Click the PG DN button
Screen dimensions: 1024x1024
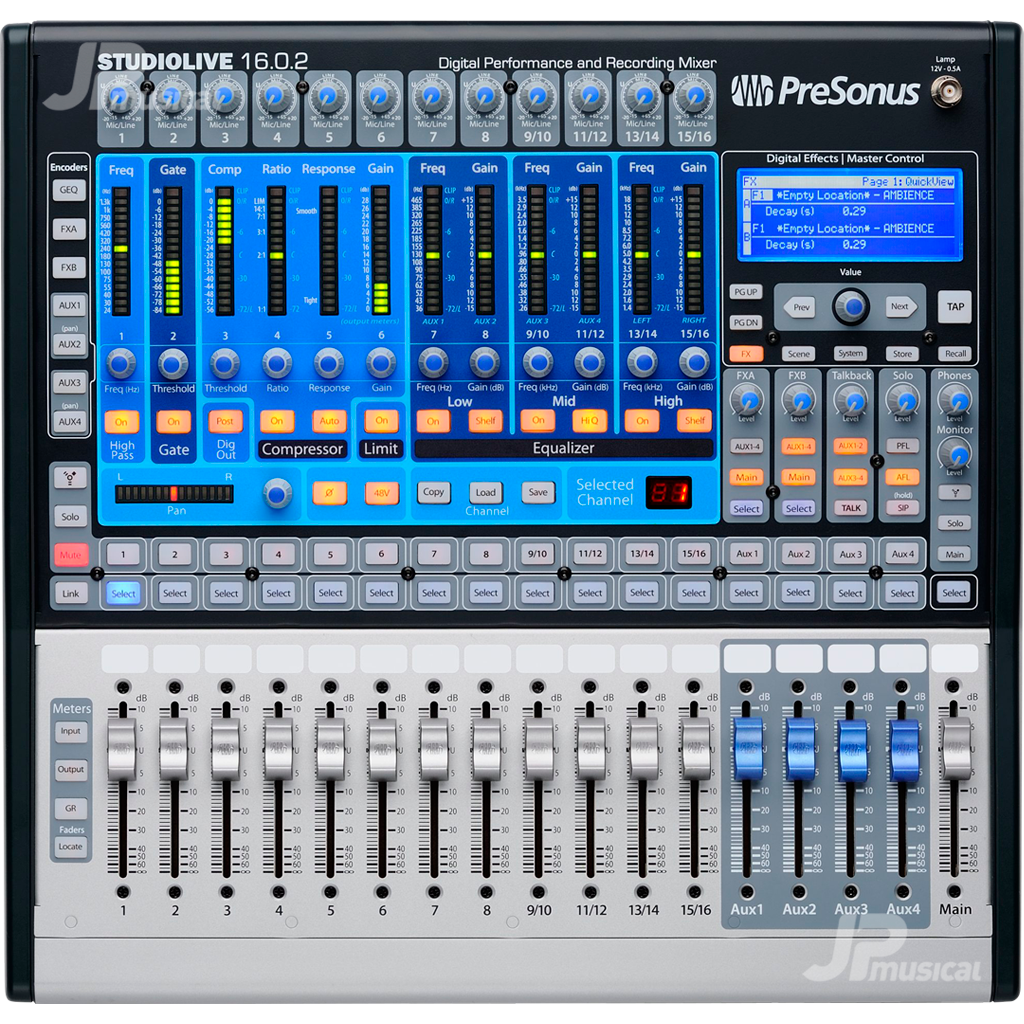[746, 323]
